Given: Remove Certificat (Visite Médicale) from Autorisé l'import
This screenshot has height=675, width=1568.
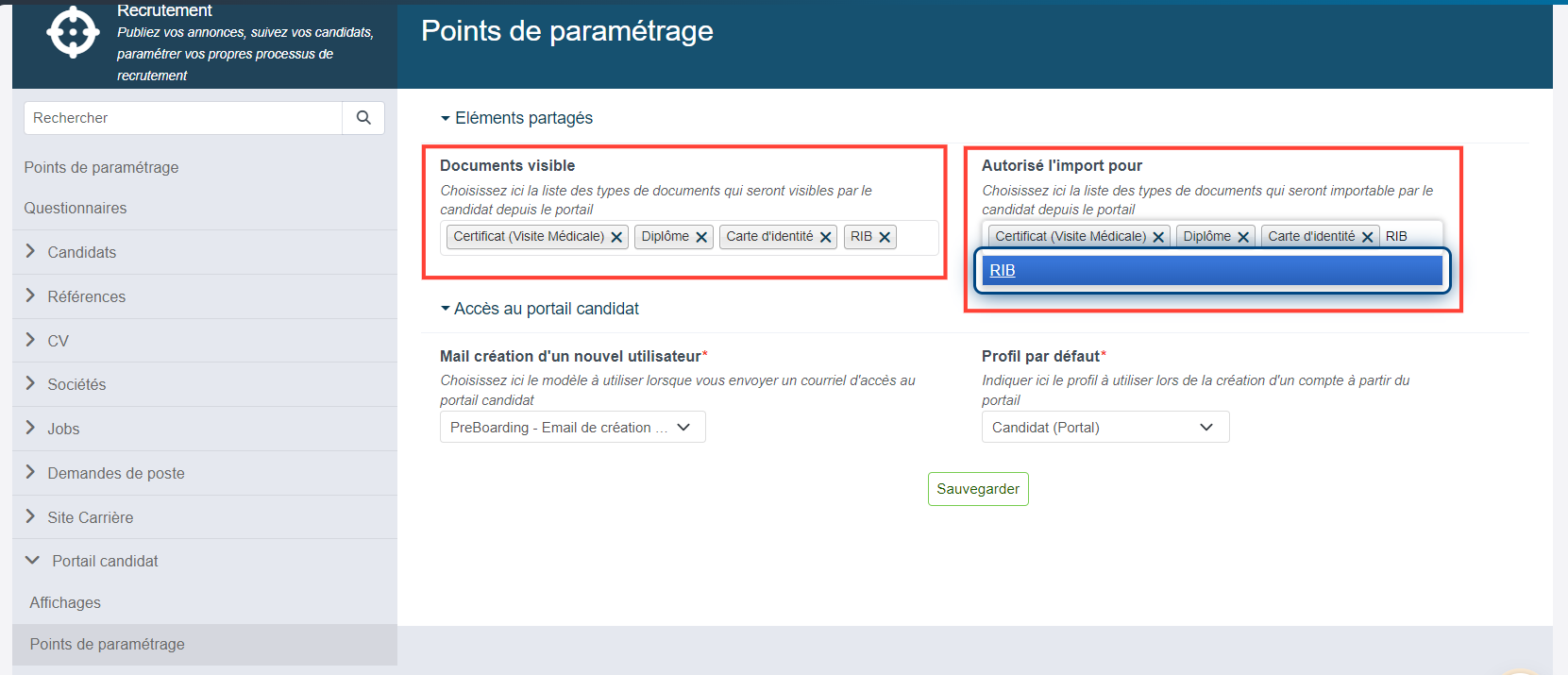Looking at the screenshot, I should click(1158, 237).
